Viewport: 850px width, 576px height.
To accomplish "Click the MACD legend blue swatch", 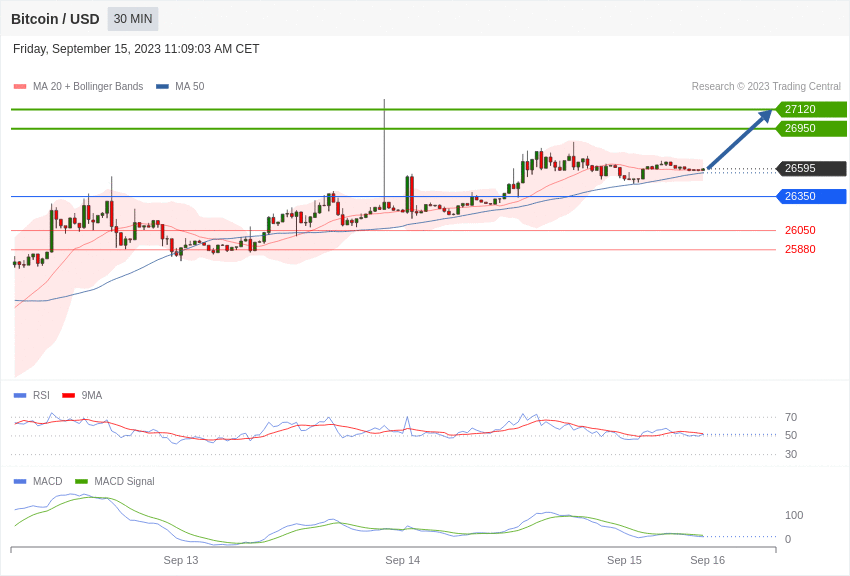I will point(20,481).
